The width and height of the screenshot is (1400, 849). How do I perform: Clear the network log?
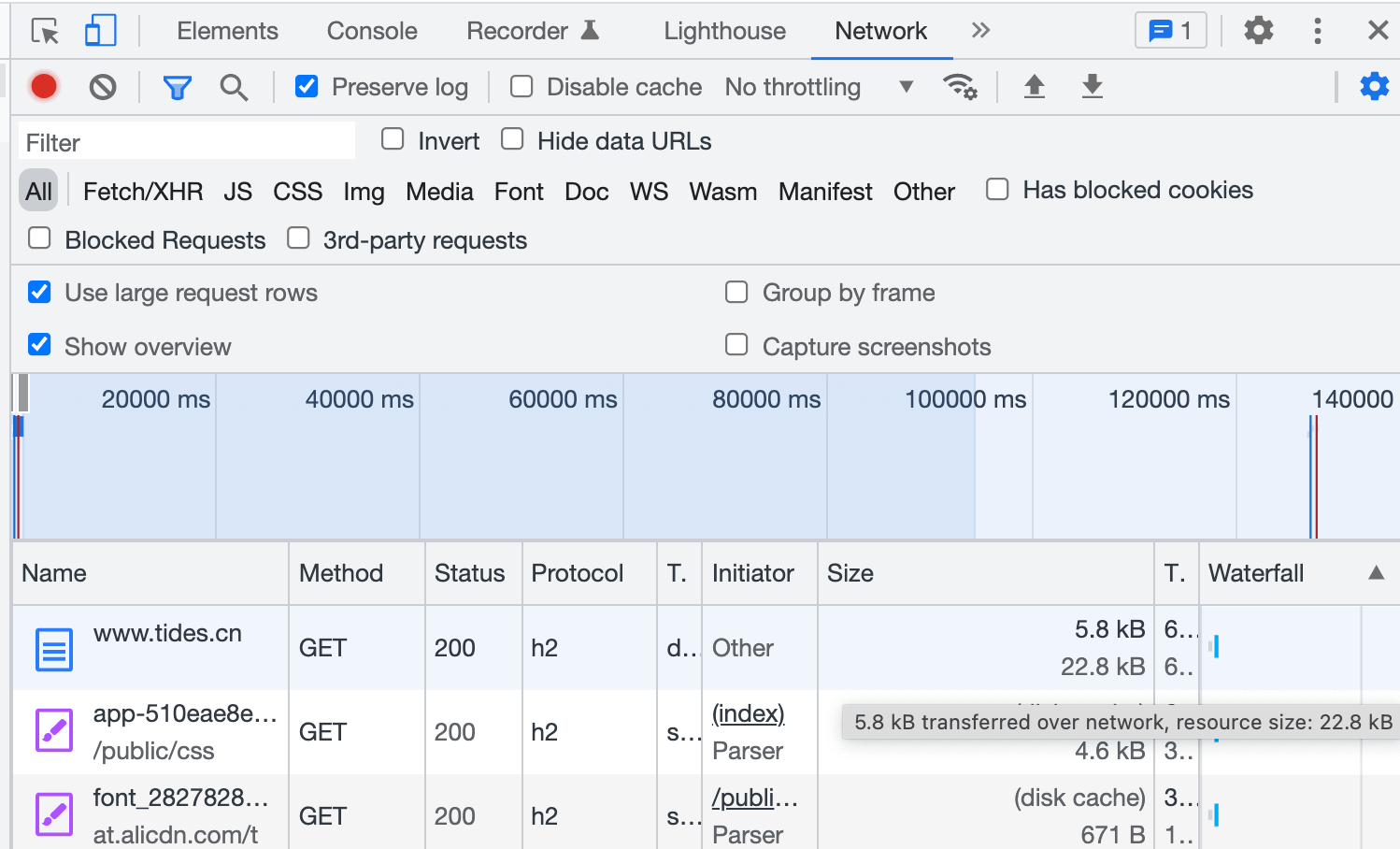pos(103,87)
